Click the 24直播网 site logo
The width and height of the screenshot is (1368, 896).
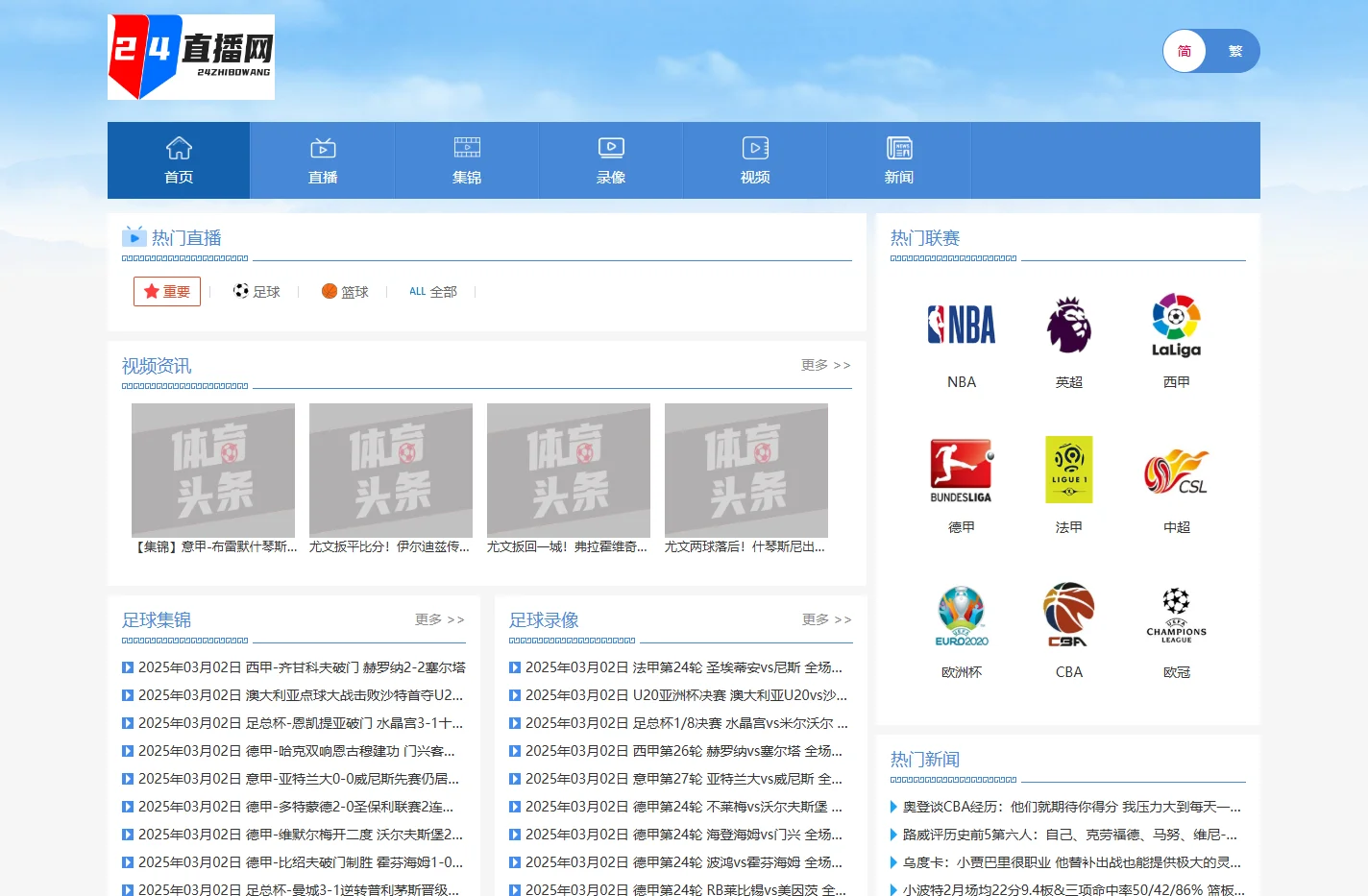191,57
